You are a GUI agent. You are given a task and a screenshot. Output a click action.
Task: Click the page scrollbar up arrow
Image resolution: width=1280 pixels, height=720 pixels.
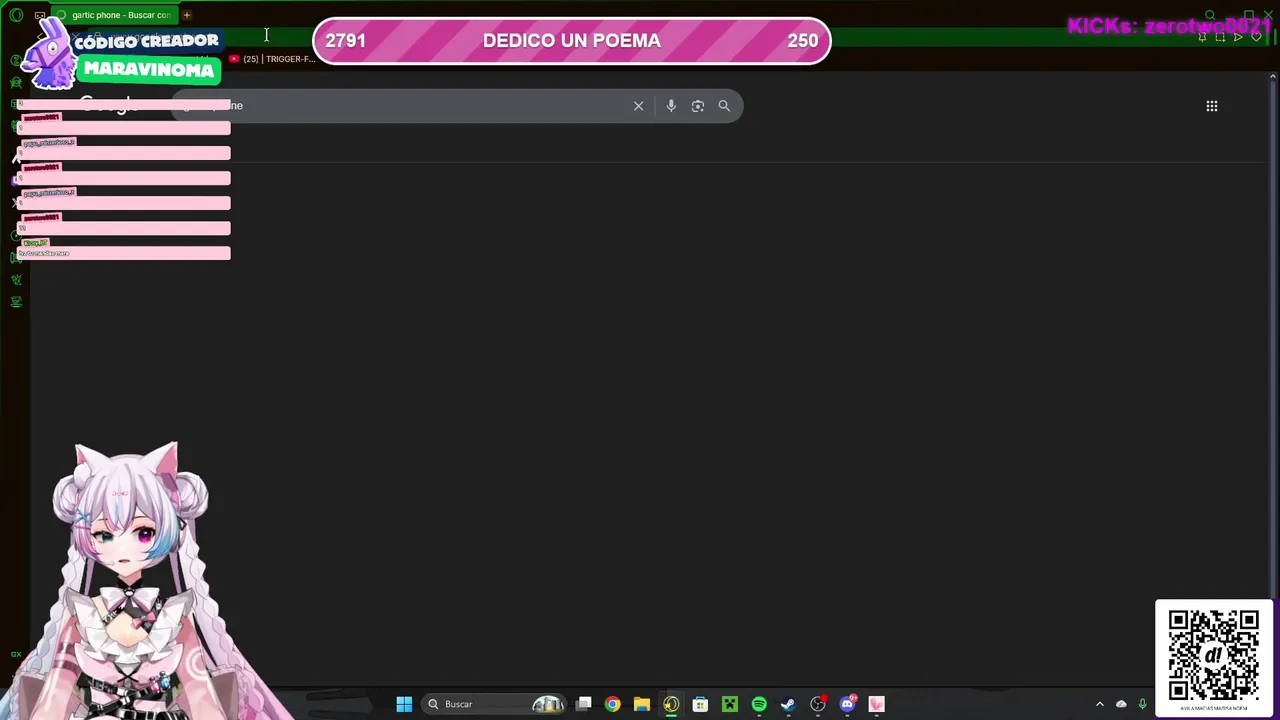coord(1273,77)
